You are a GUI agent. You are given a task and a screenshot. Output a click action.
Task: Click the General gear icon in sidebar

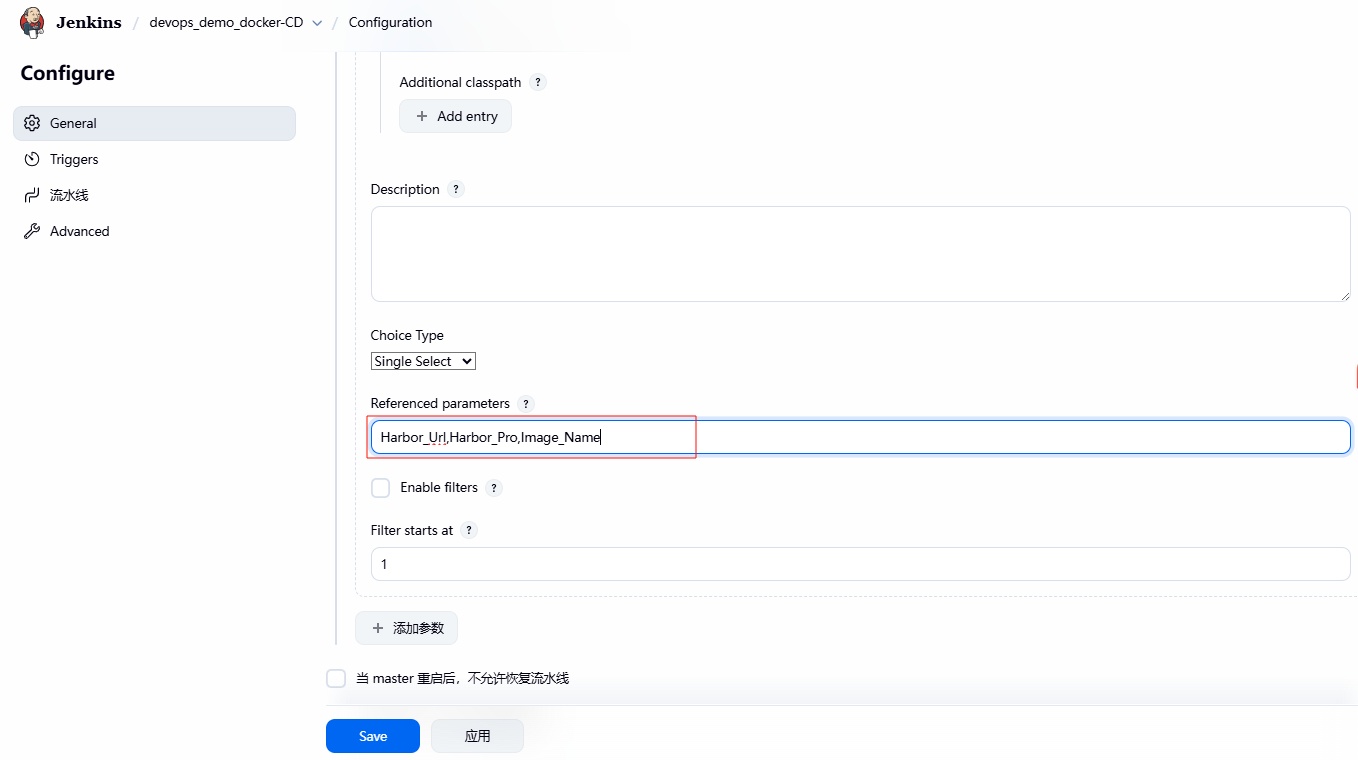32,123
